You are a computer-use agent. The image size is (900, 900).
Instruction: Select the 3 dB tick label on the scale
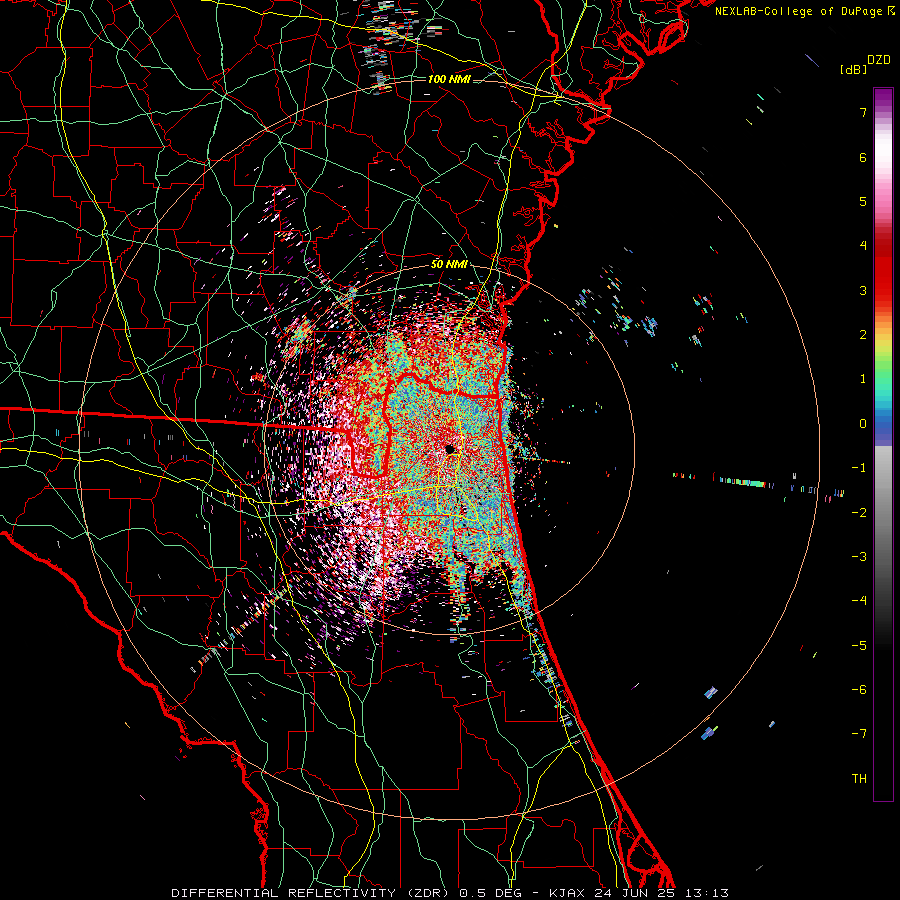863,290
